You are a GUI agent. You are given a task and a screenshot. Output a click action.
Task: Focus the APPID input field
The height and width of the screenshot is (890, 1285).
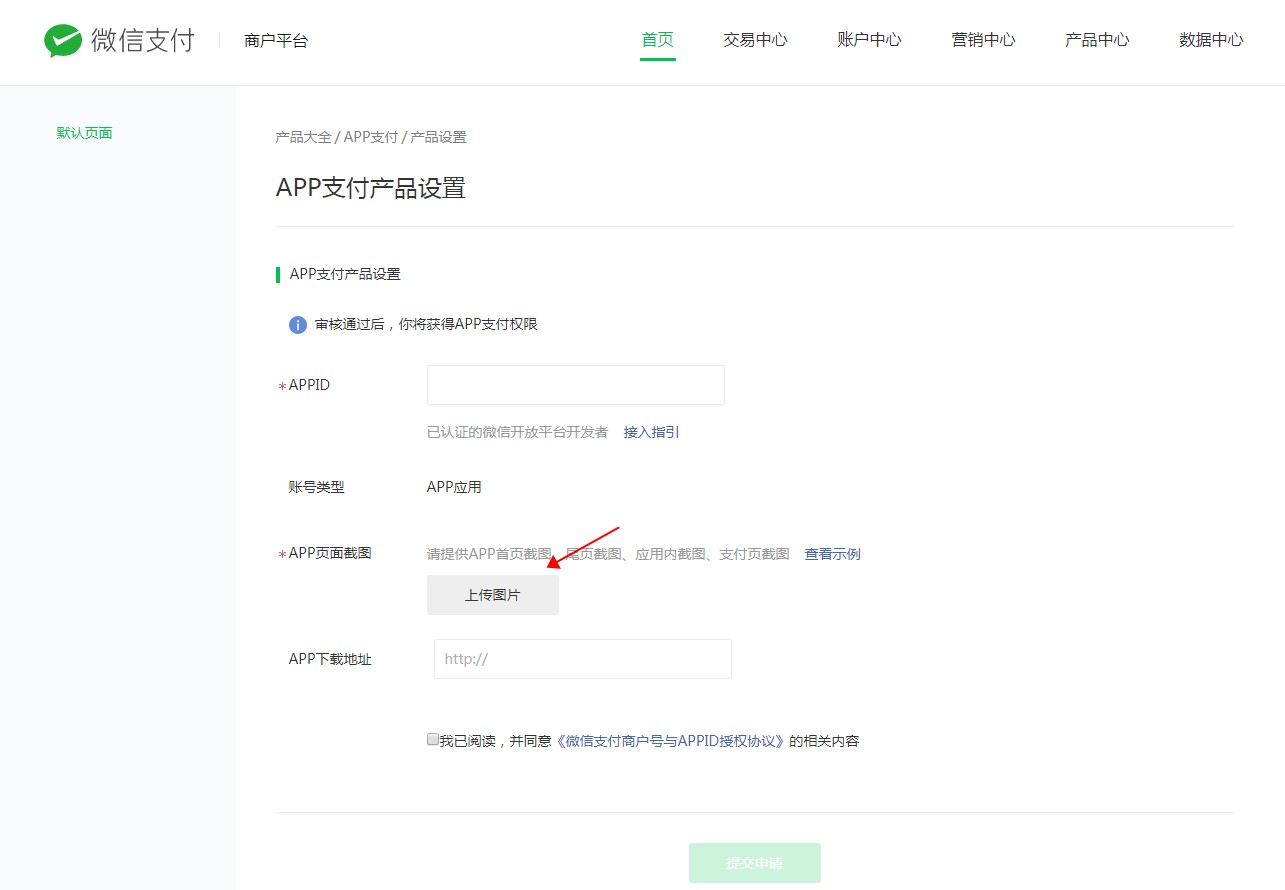(x=576, y=385)
